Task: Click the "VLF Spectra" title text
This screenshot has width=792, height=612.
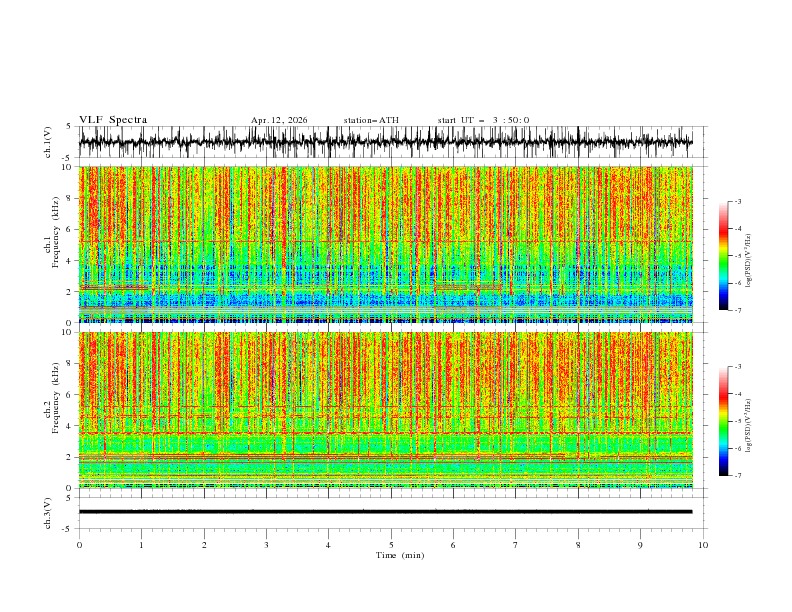Action: (x=113, y=120)
